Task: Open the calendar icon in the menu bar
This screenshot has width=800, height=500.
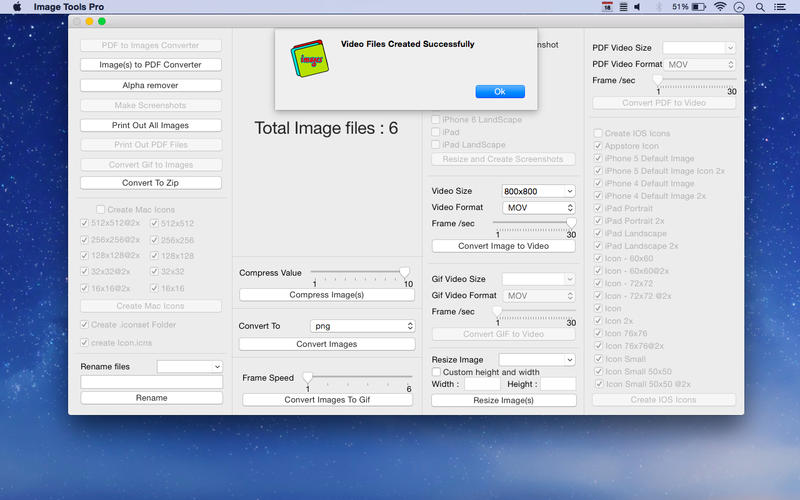Action: (x=607, y=7)
